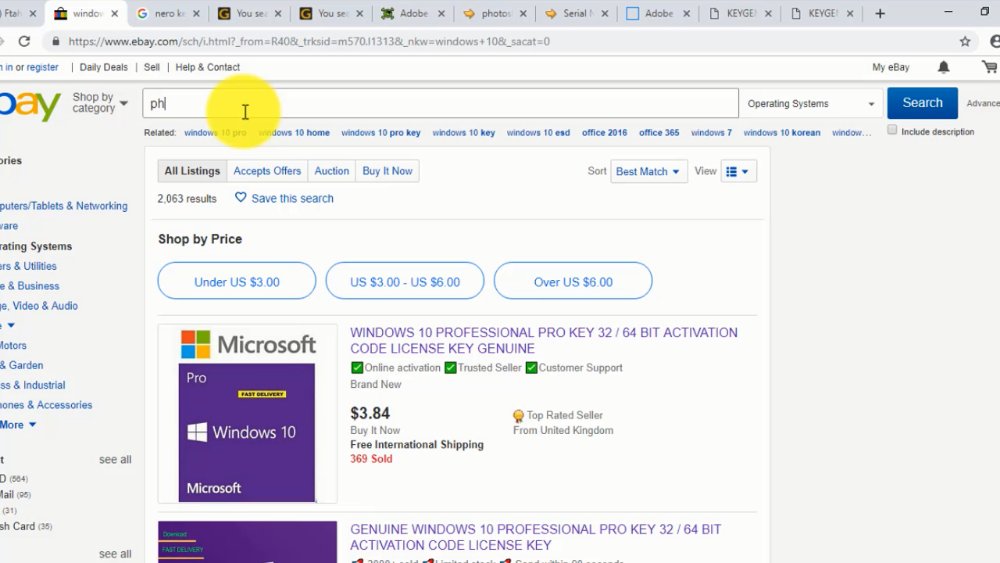
Task: Bookmark page with the star icon
Action: pos(965,41)
